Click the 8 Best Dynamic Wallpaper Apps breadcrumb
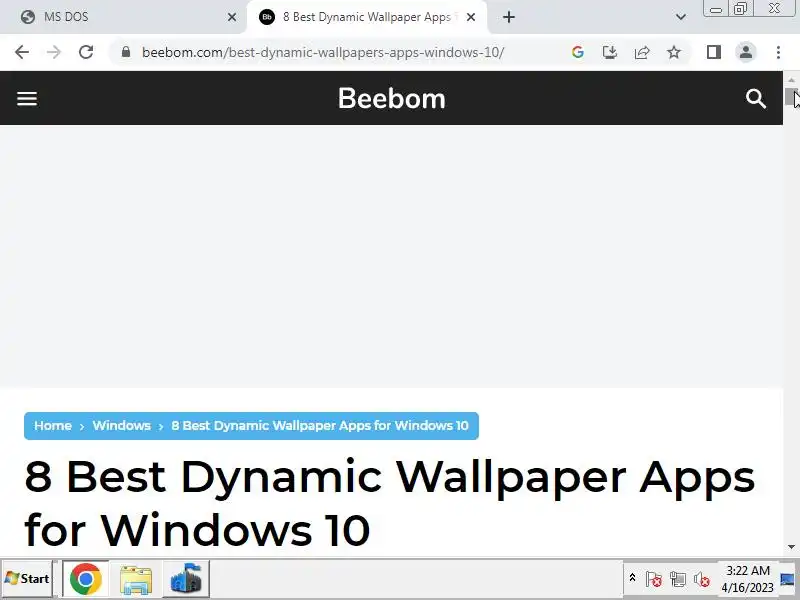Screen dimensions: 800x600 click(320, 426)
